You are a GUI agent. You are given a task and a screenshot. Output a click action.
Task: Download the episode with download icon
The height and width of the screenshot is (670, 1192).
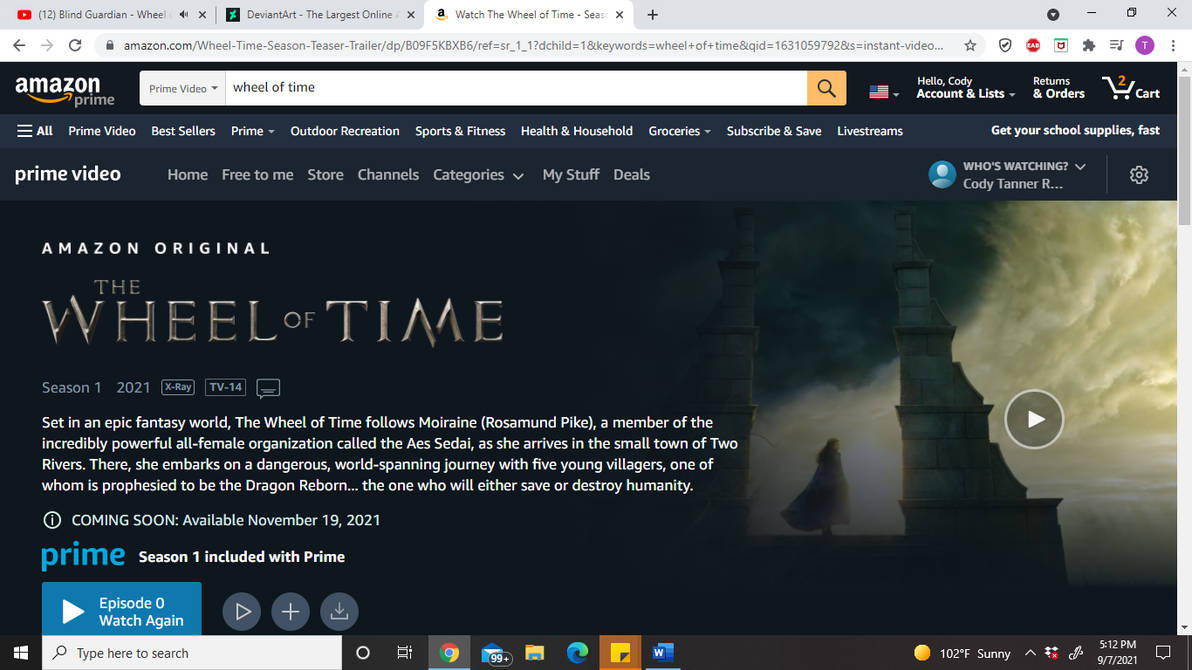click(339, 611)
